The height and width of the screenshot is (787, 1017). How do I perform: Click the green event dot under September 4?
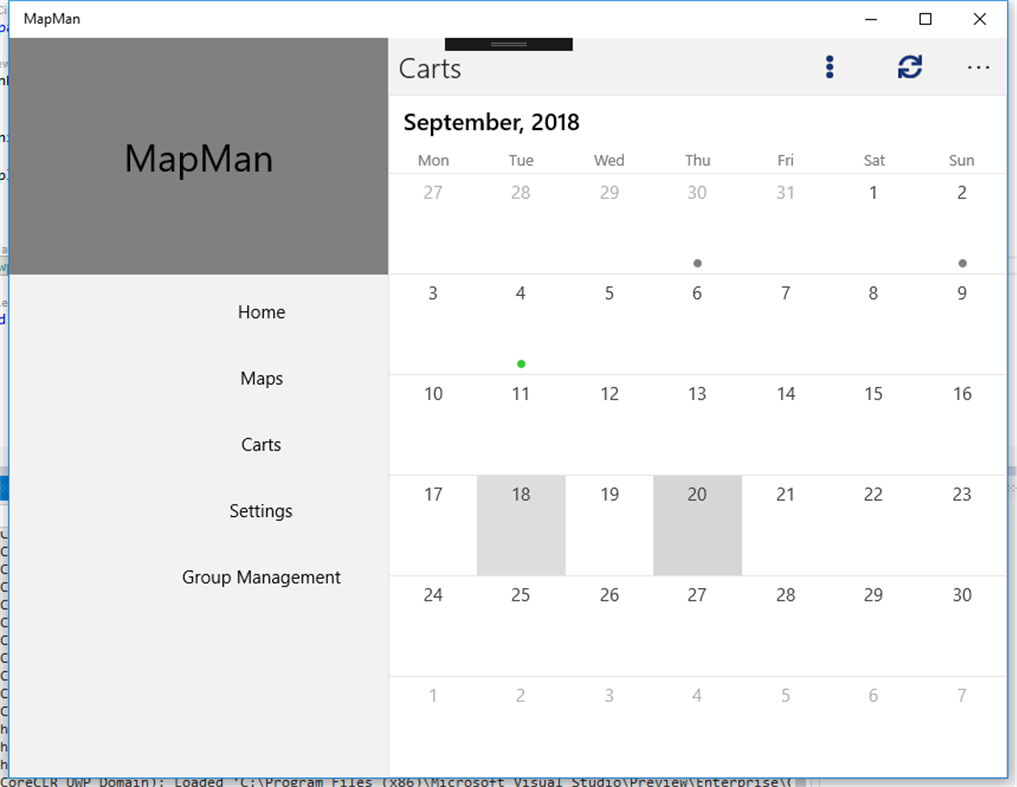520,363
